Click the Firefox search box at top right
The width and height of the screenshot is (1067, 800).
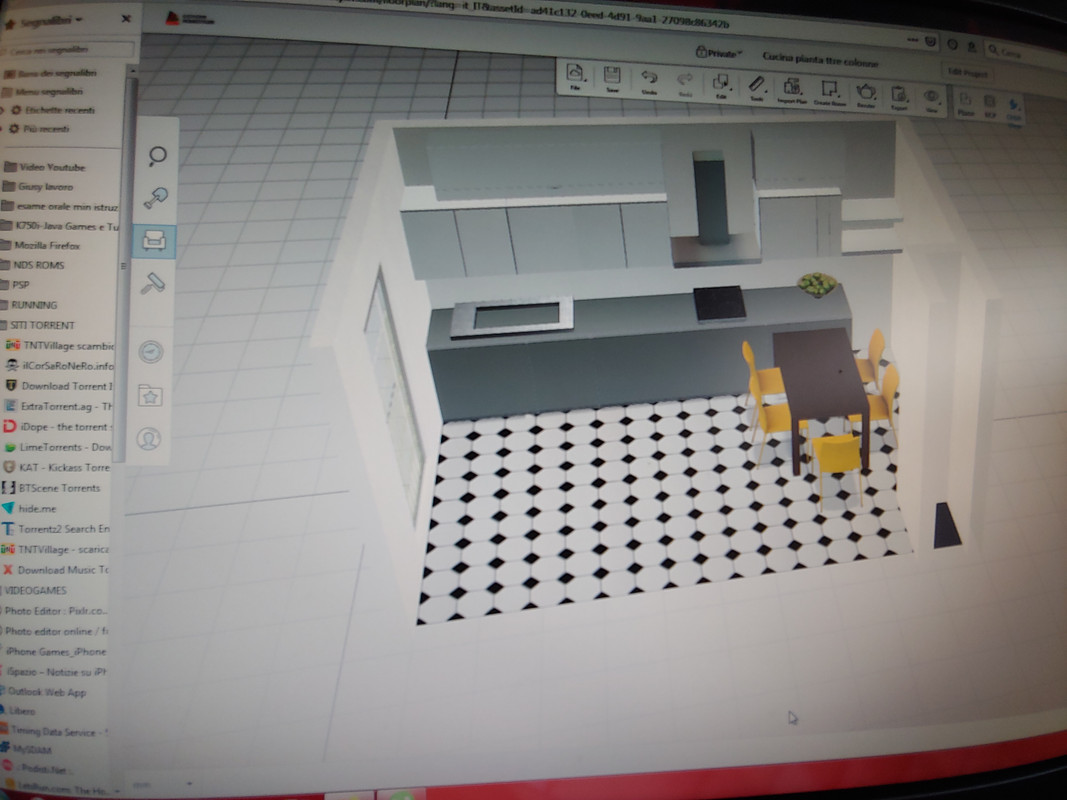click(x=1024, y=52)
